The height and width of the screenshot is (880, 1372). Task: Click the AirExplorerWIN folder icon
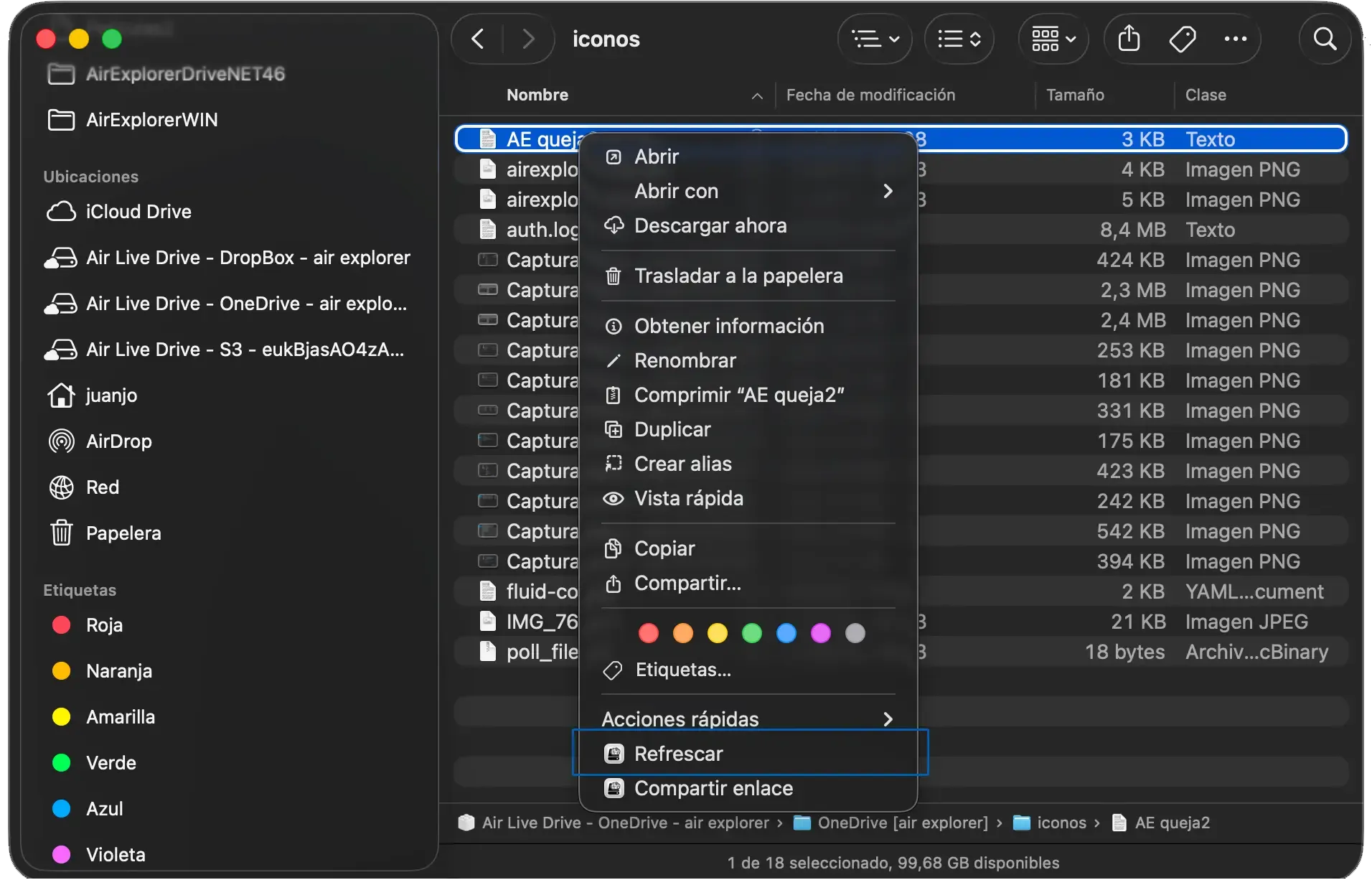[62, 119]
